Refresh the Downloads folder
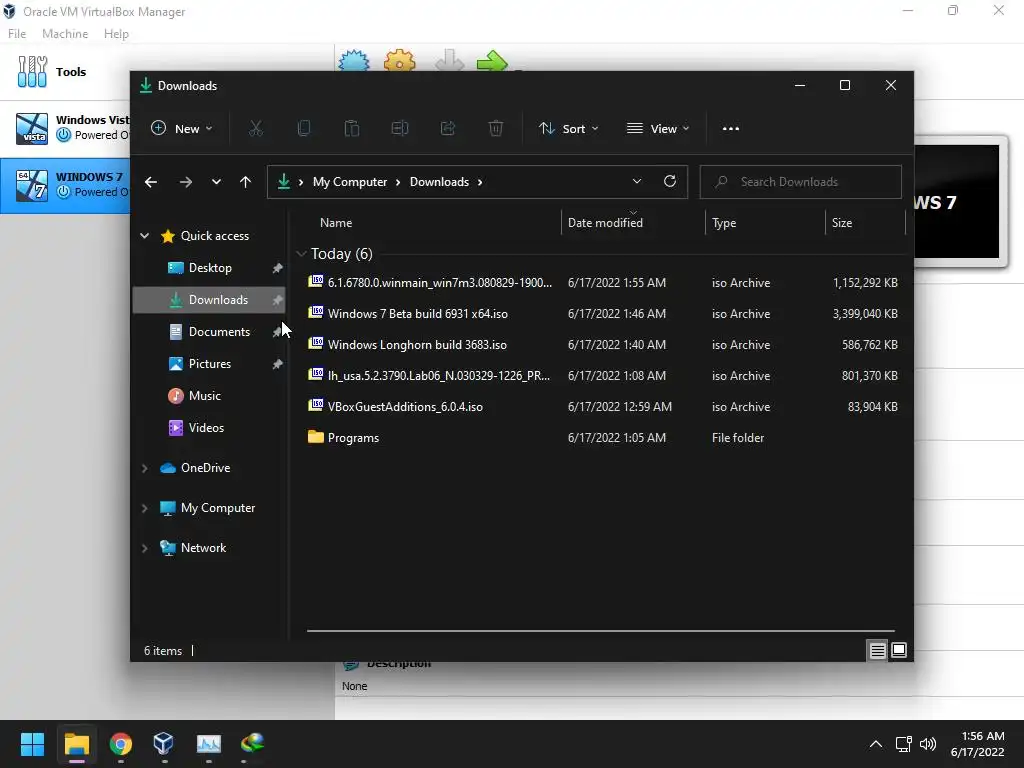Image resolution: width=1024 pixels, height=768 pixels. 669,182
